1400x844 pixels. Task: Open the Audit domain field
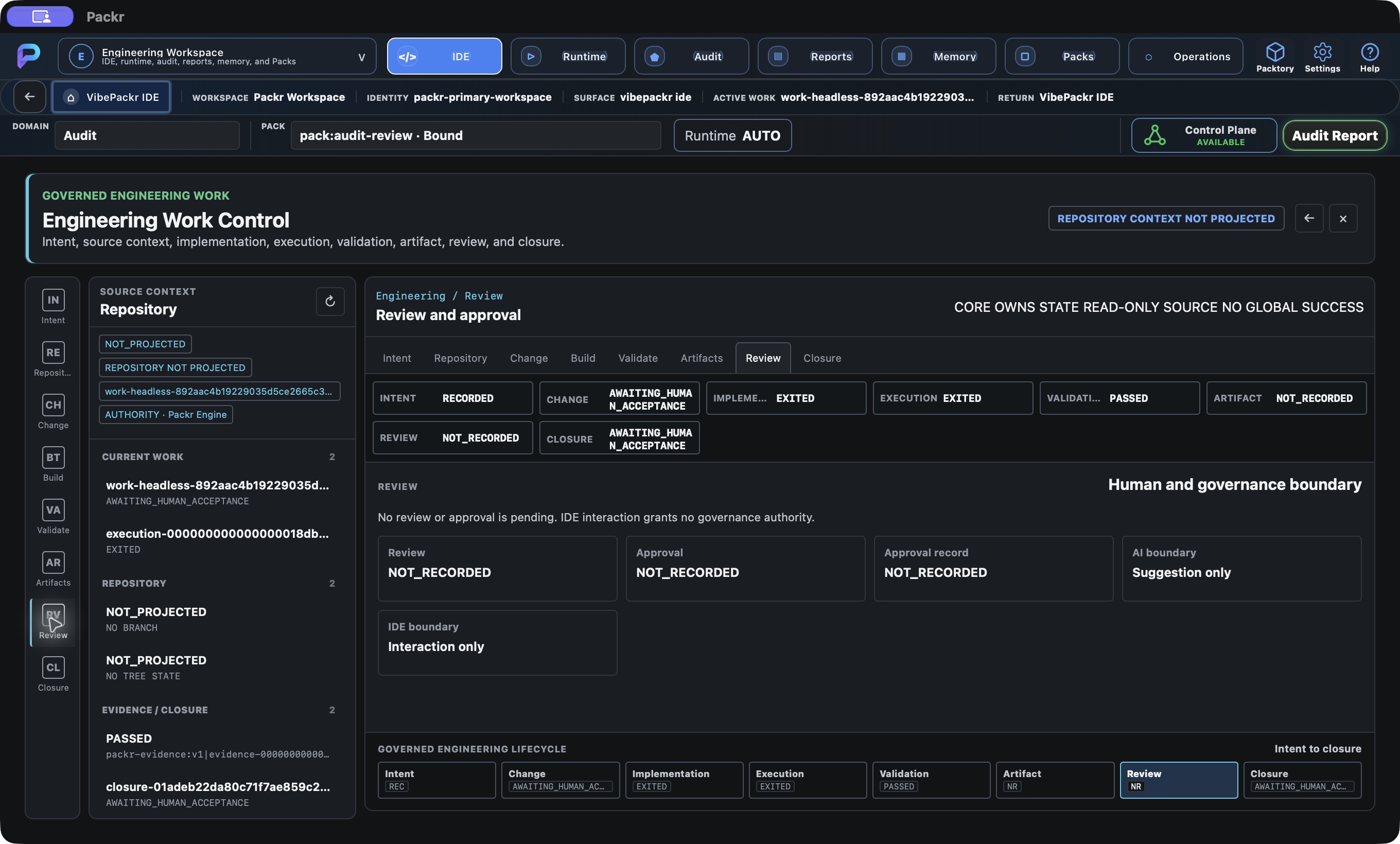point(147,135)
